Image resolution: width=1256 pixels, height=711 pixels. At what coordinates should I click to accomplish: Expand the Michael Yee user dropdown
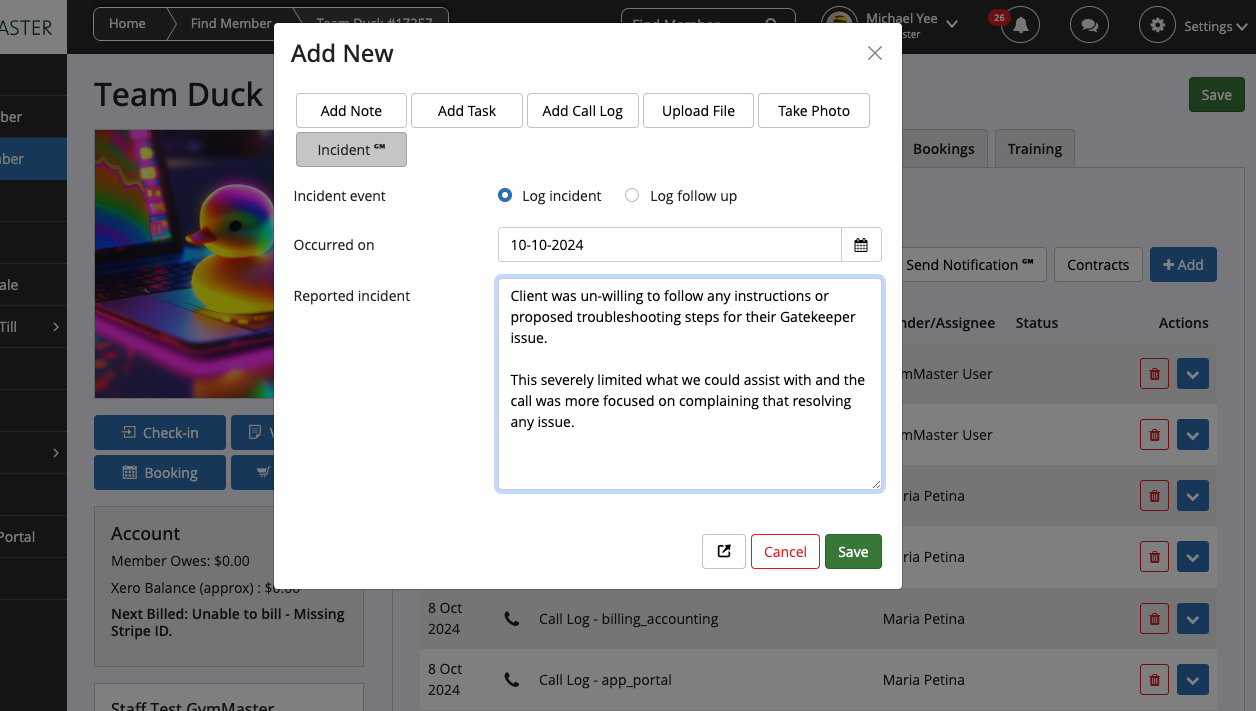(951, 24)
